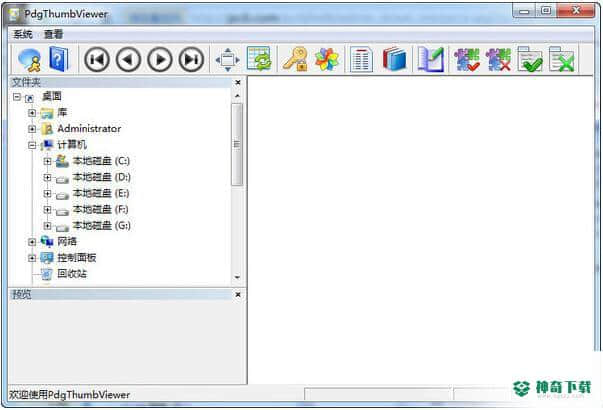Select 本地磁盘 (C:) drive
603x410 pixels.
point(102,161)
